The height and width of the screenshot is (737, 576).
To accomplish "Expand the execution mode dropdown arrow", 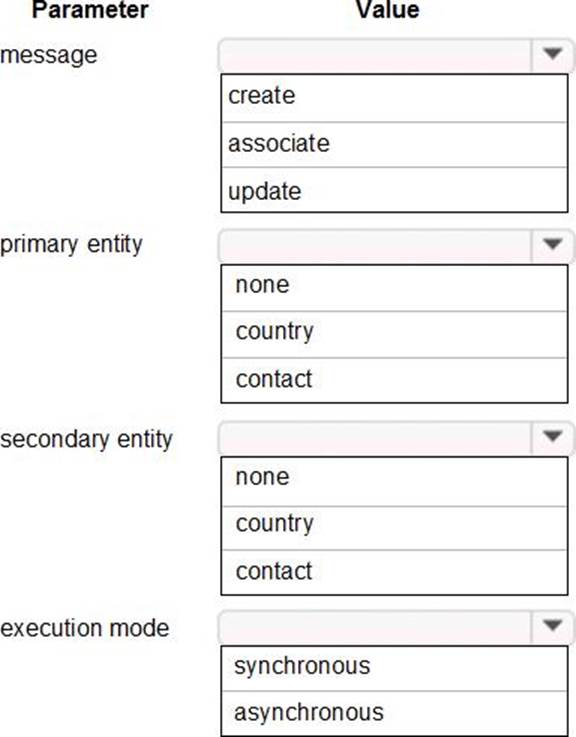I will [552, 626].
